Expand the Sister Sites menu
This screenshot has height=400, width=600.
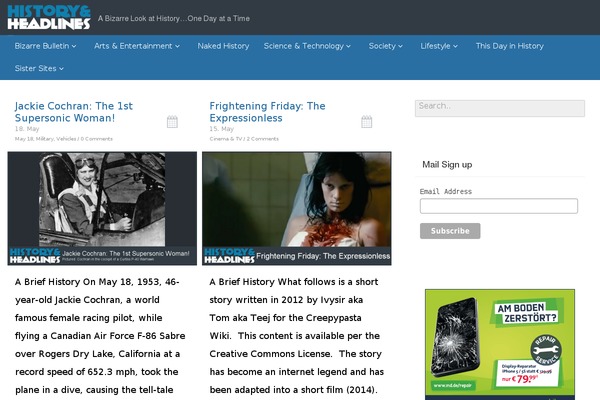click(x=39, y=69)
